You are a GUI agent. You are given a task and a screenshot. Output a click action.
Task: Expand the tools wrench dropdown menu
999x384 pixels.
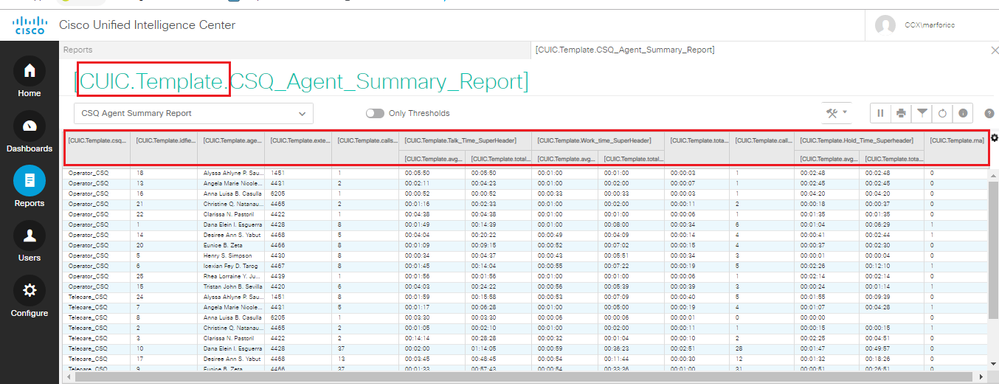point(838,113)
